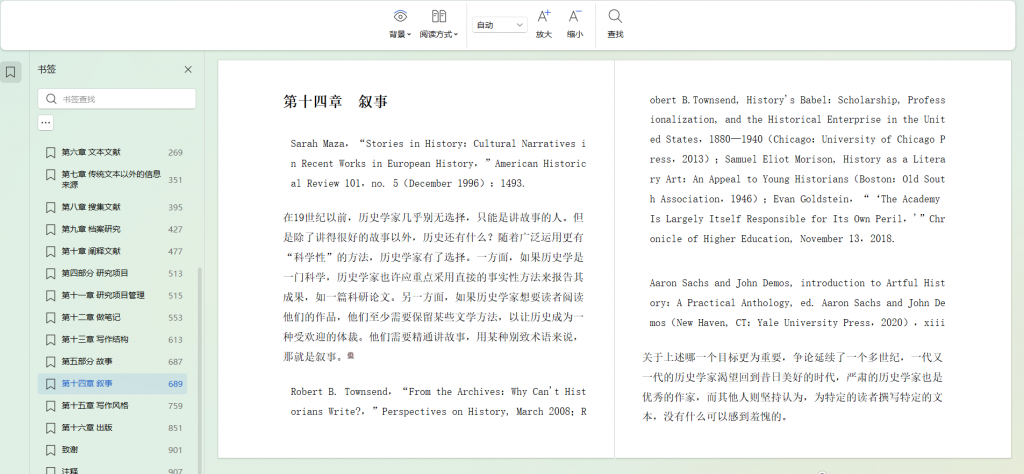Click the Sarah Maza citation text

[438, 164]
